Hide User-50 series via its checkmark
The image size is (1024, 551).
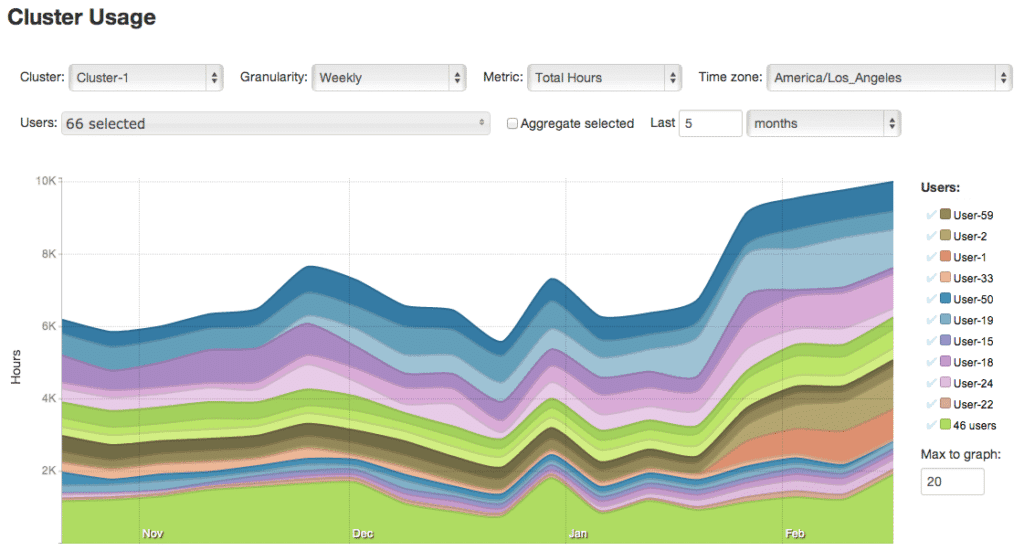coord(931,299)
